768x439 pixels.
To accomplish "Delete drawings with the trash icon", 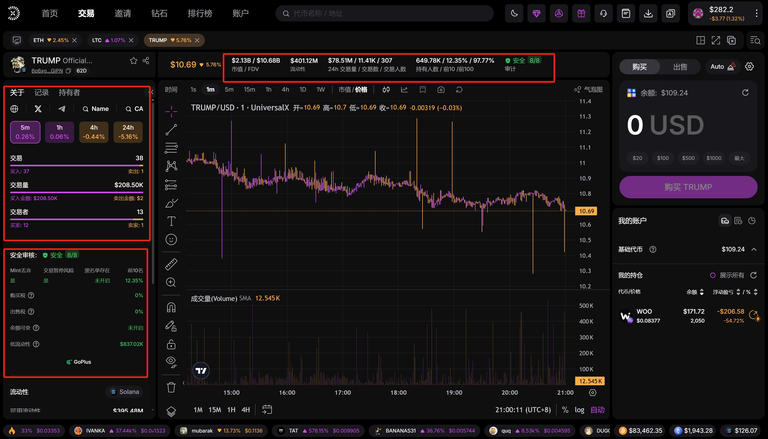I will tap(171, 387).
